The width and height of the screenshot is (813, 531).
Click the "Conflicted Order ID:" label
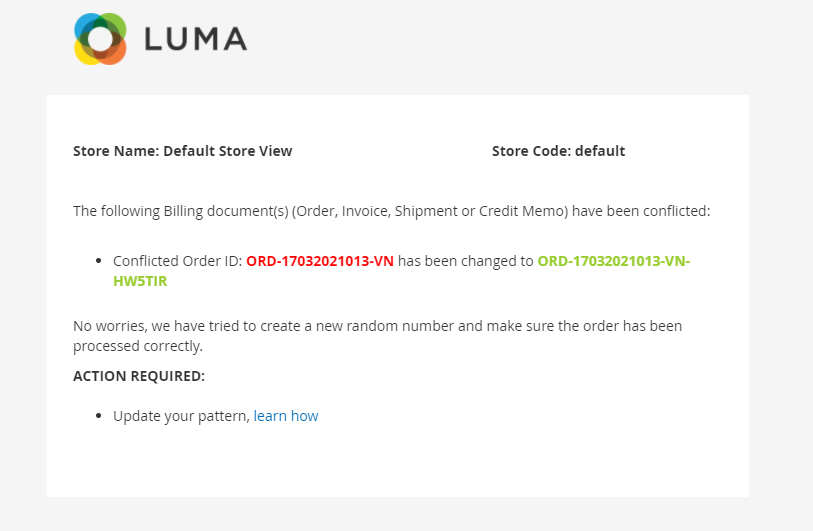[x=177, y=261]
